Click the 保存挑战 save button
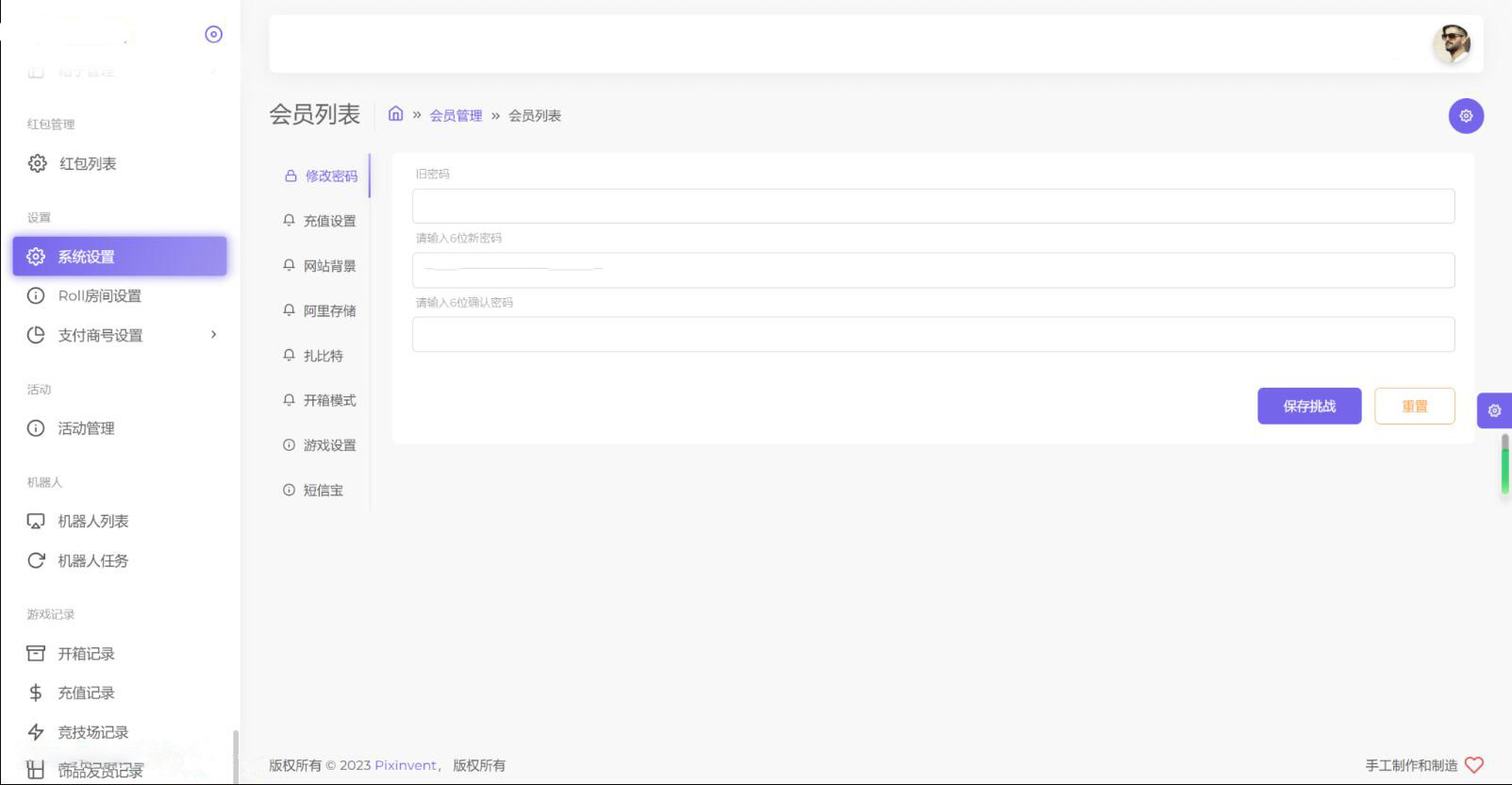Image resolution: width=1512 pixels, height=785 pixels. tap(1309, 406)
